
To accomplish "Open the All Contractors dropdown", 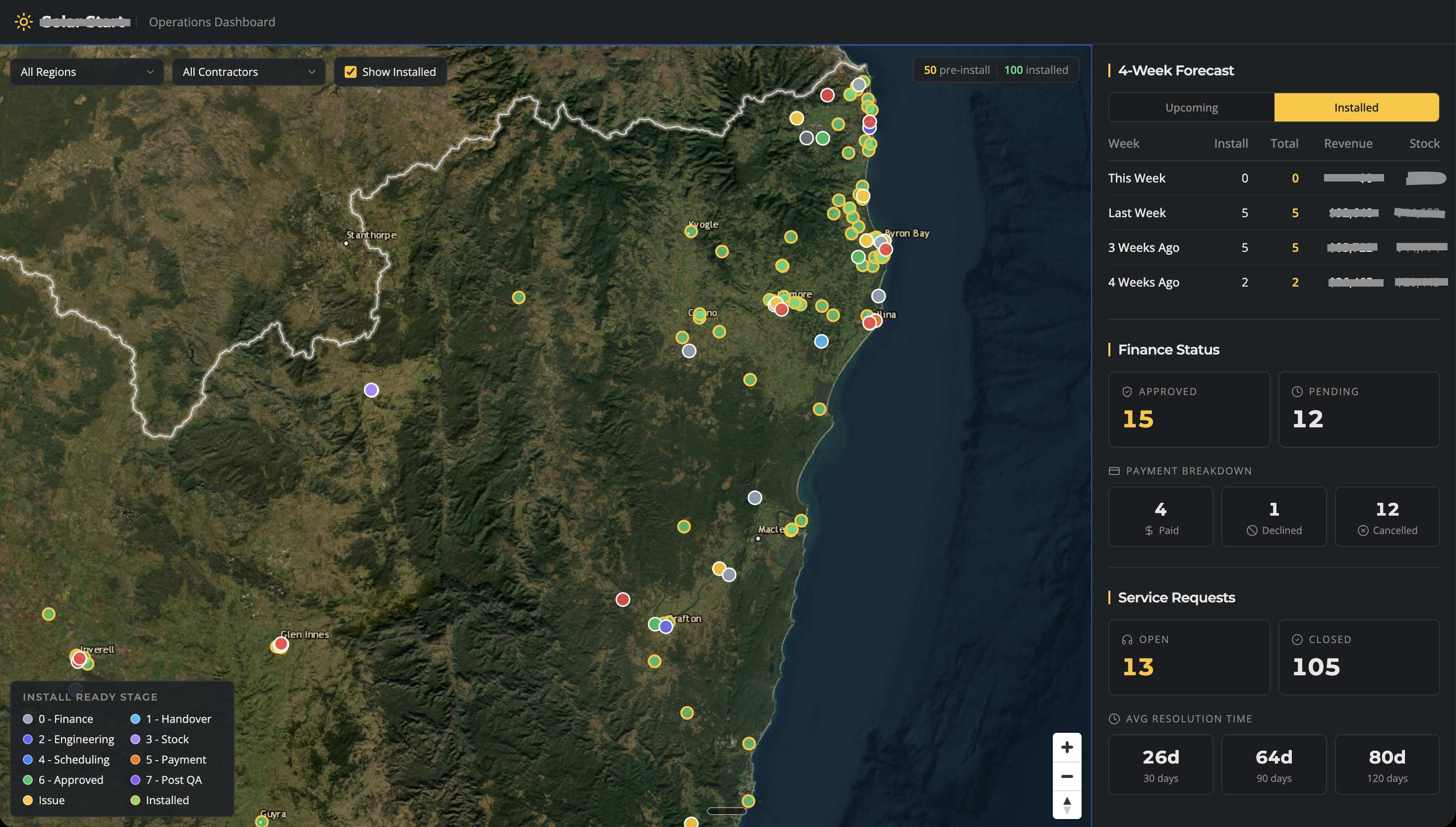I will [249, 71].
